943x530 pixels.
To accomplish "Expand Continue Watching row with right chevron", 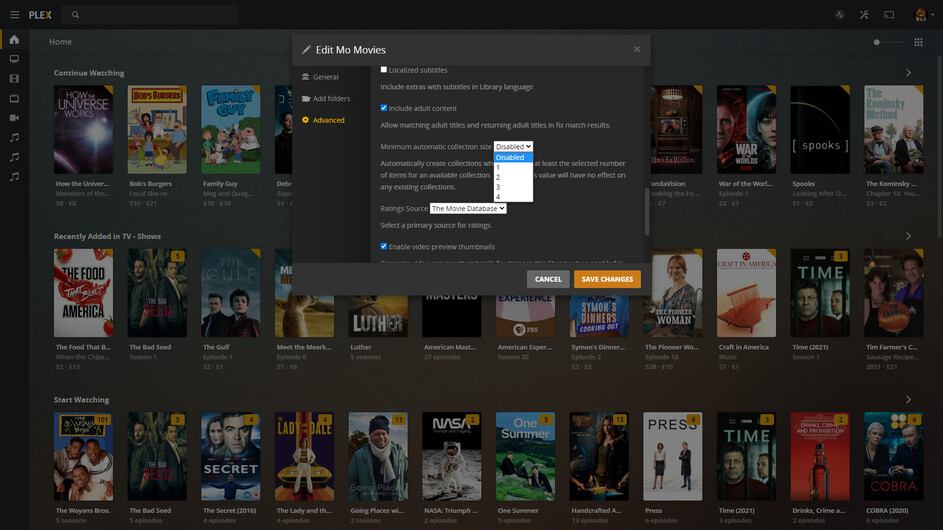I will click(x=908, y=73).
